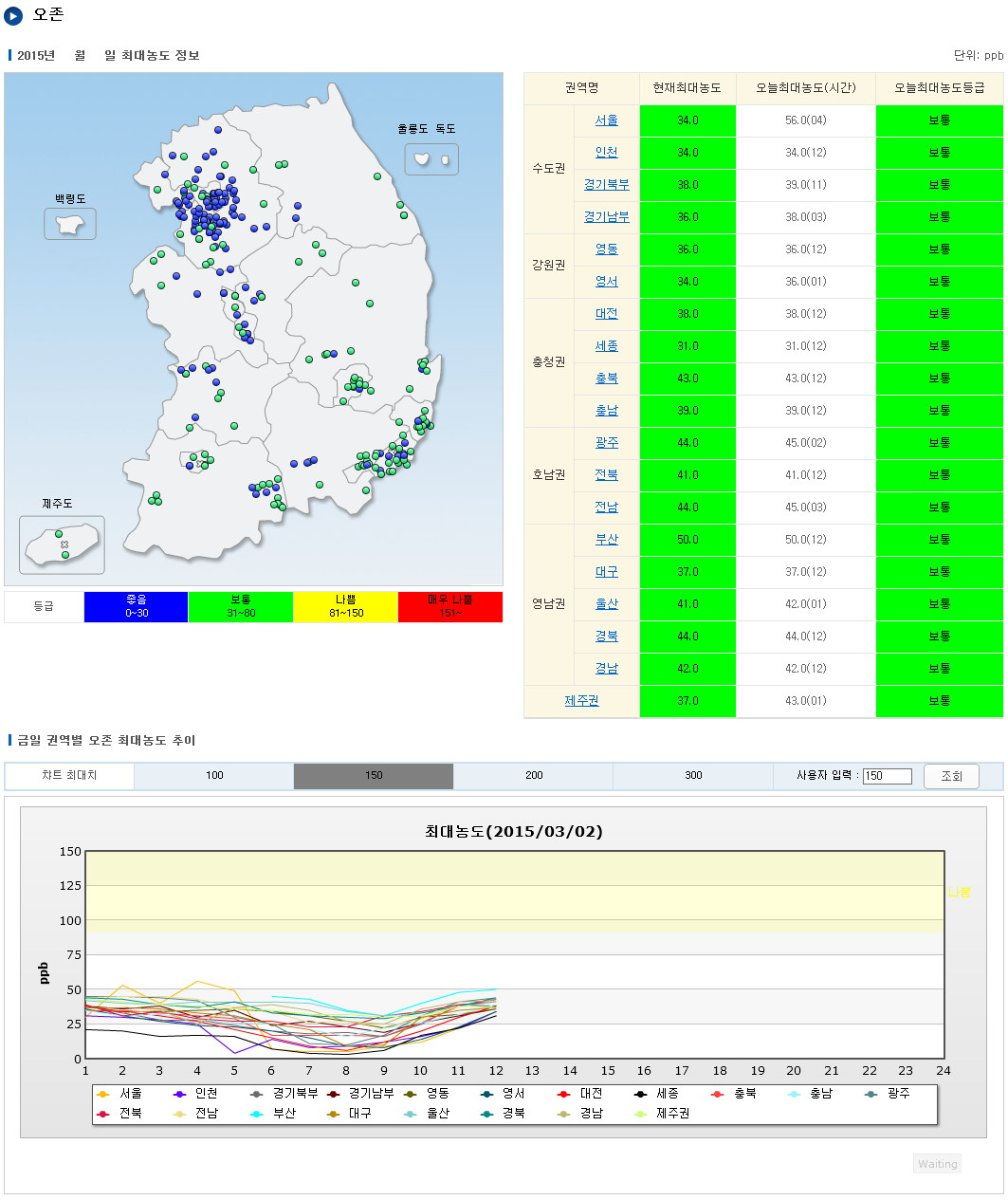
Task: Click the user input field showing 150
Action: [x=887, y=776]
